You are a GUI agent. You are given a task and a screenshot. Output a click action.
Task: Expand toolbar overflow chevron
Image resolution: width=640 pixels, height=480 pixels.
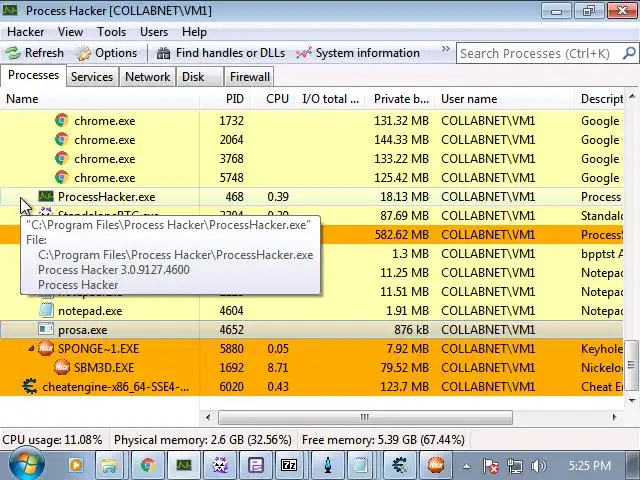coord(445,49)
